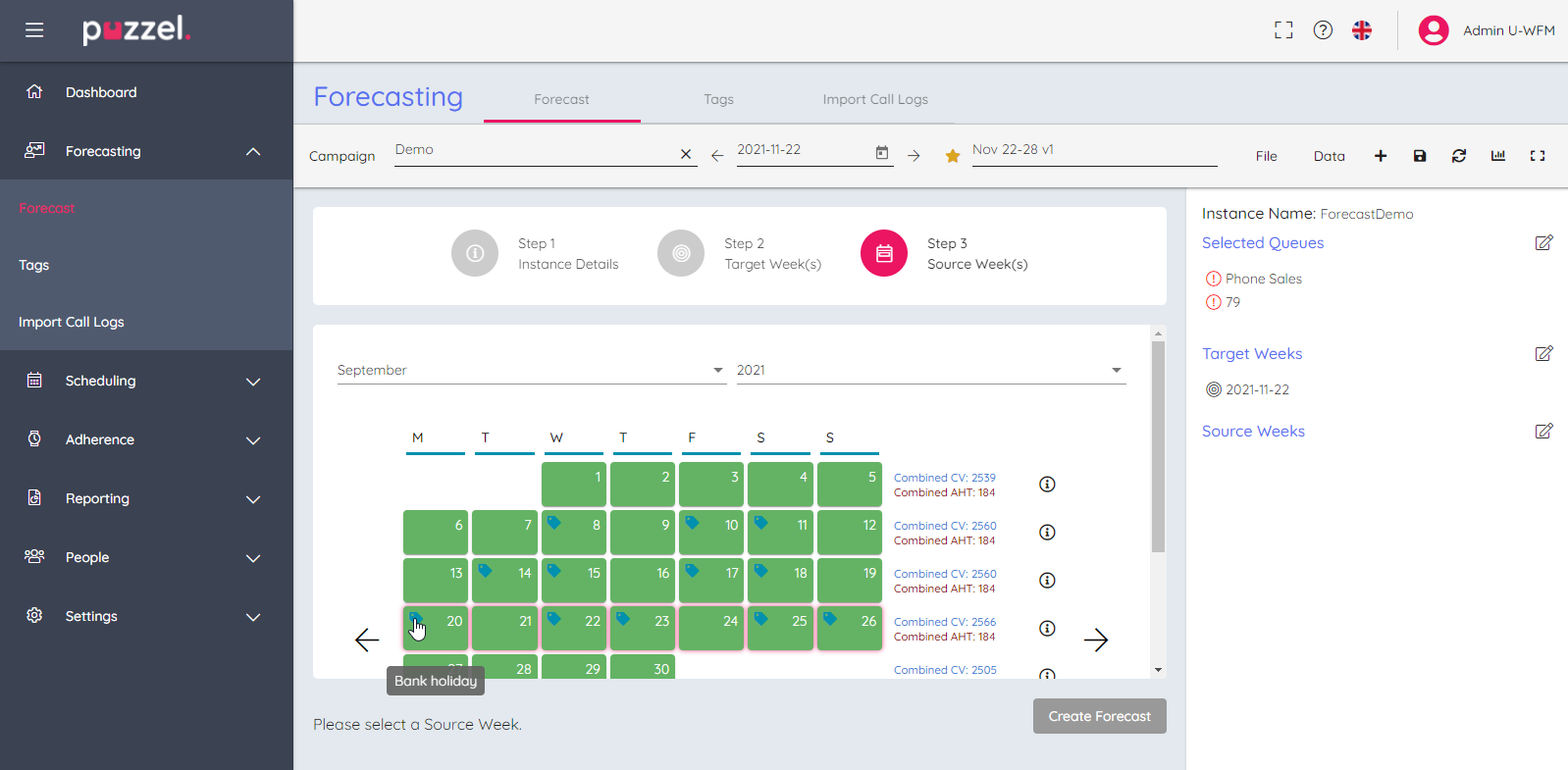Image resolution: width=1568 pixels, height=770 pixels.
Task: Open the month dropdown showing September
Action: 530,370
